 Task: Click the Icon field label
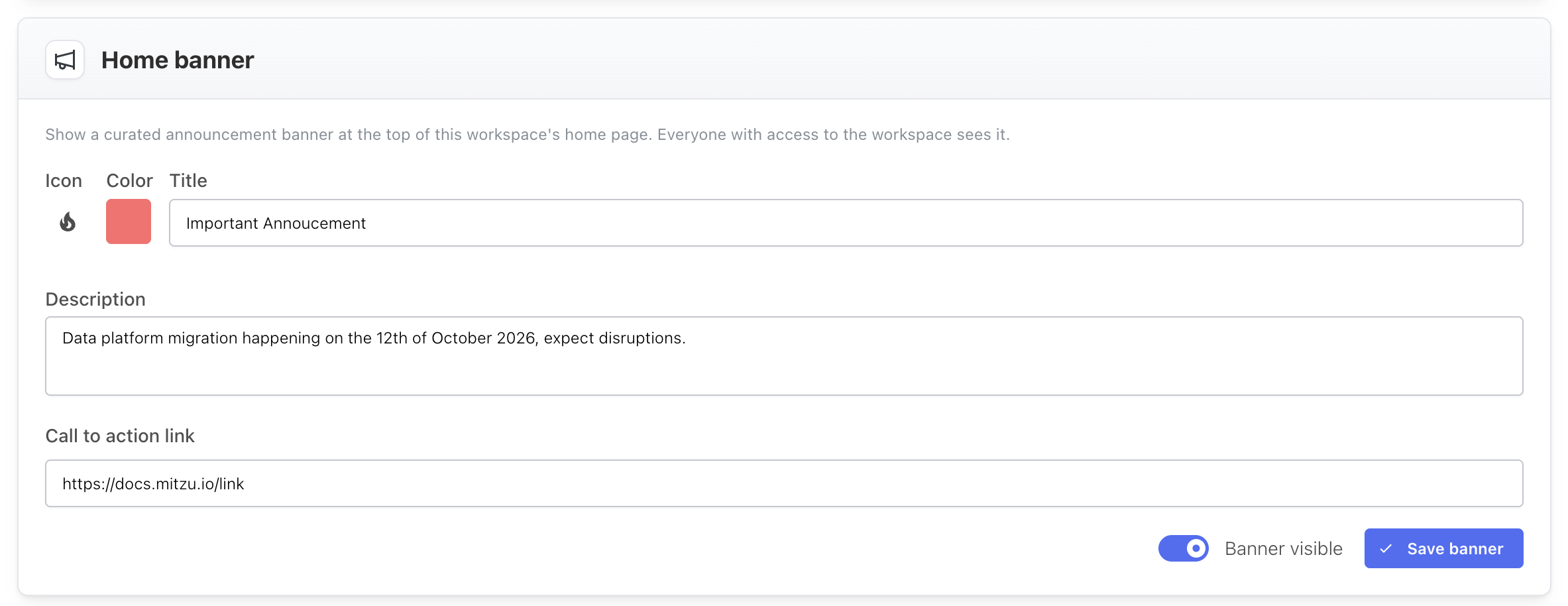[x=64, y=180]
